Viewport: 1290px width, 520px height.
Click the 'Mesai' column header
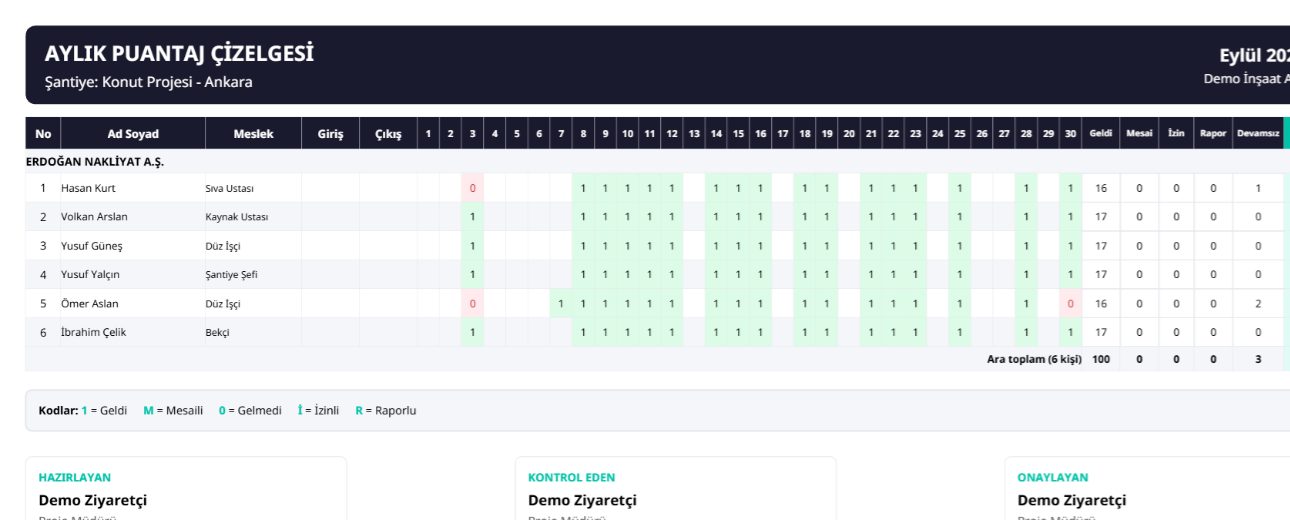[1139, 134]
